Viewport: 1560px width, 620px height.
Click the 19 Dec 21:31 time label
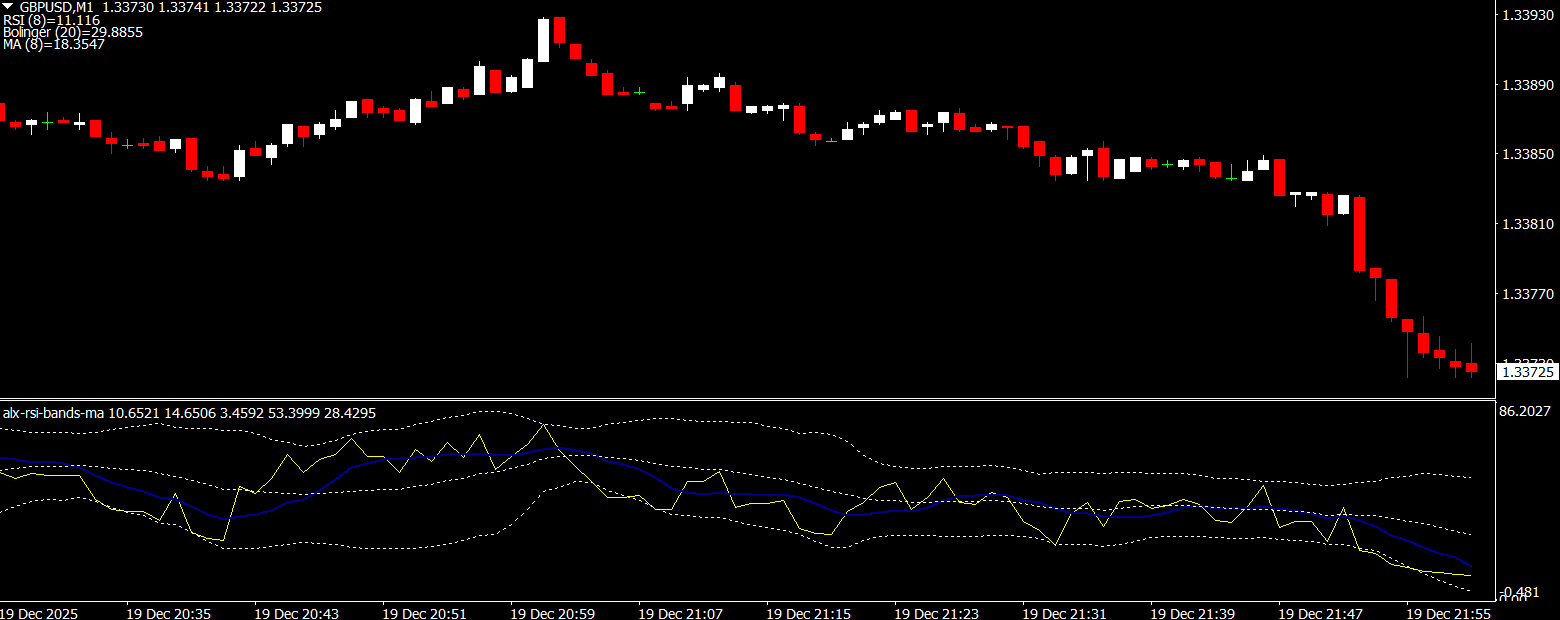click(x=1064, y=612)
